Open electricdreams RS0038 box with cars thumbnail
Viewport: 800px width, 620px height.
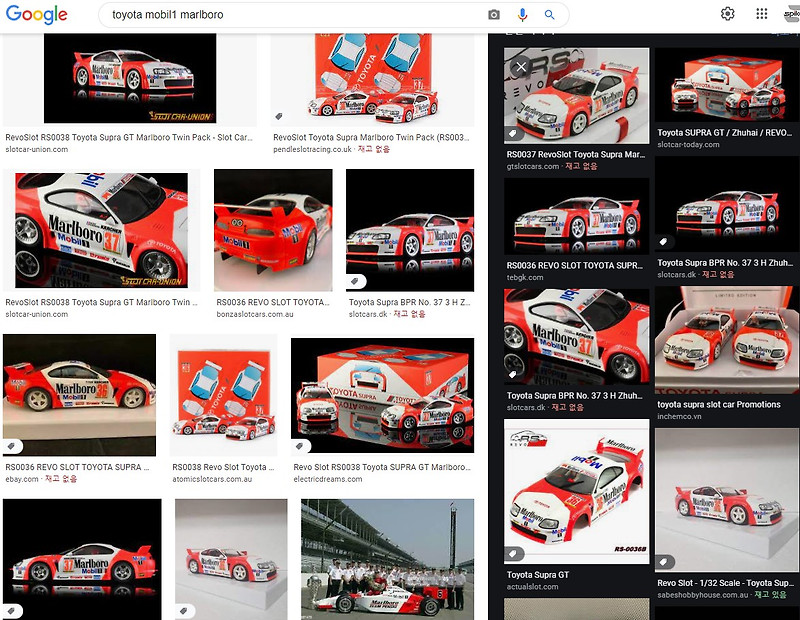pos(383,395)
